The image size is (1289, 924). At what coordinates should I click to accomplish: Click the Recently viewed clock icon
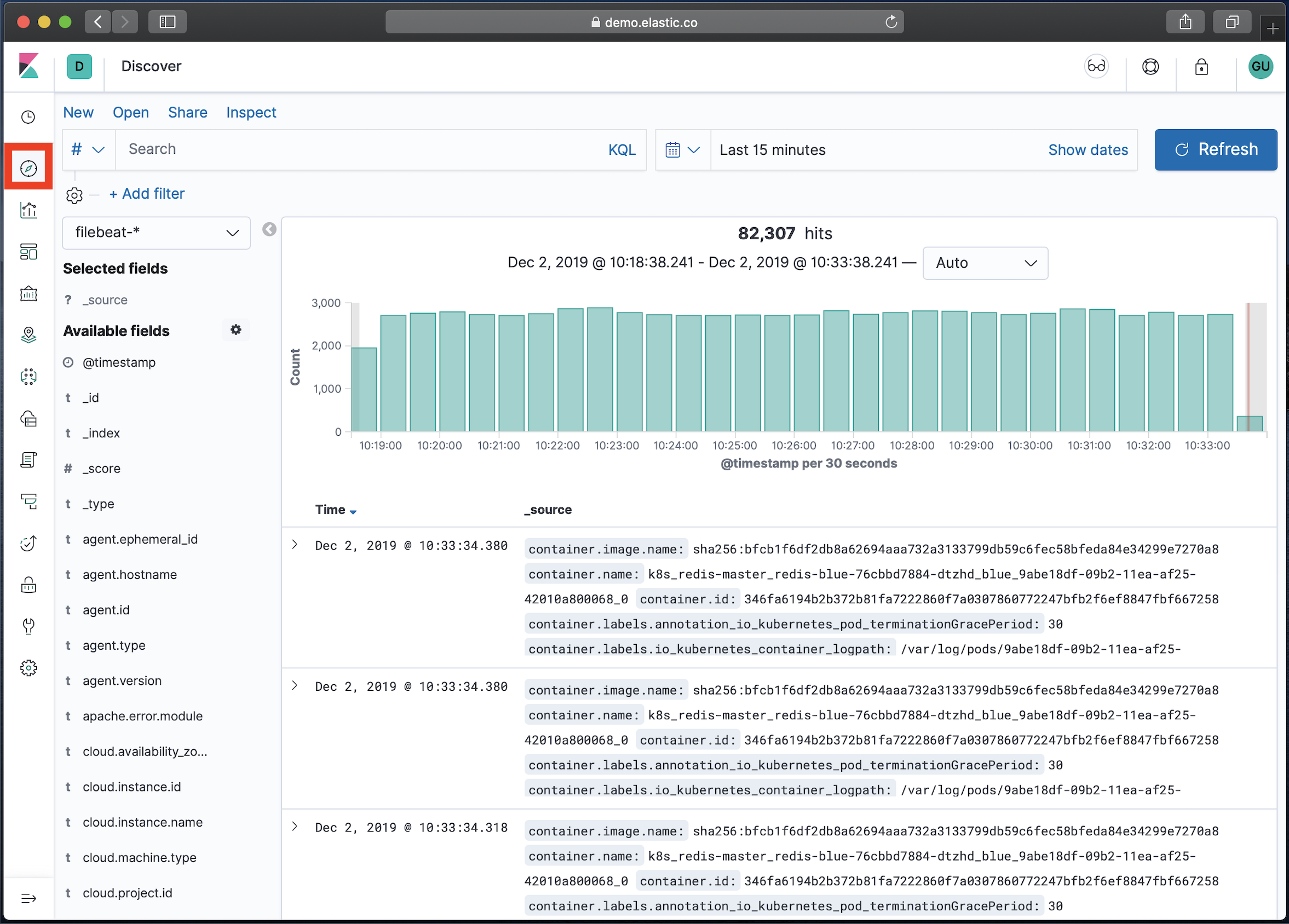[28, 117]
